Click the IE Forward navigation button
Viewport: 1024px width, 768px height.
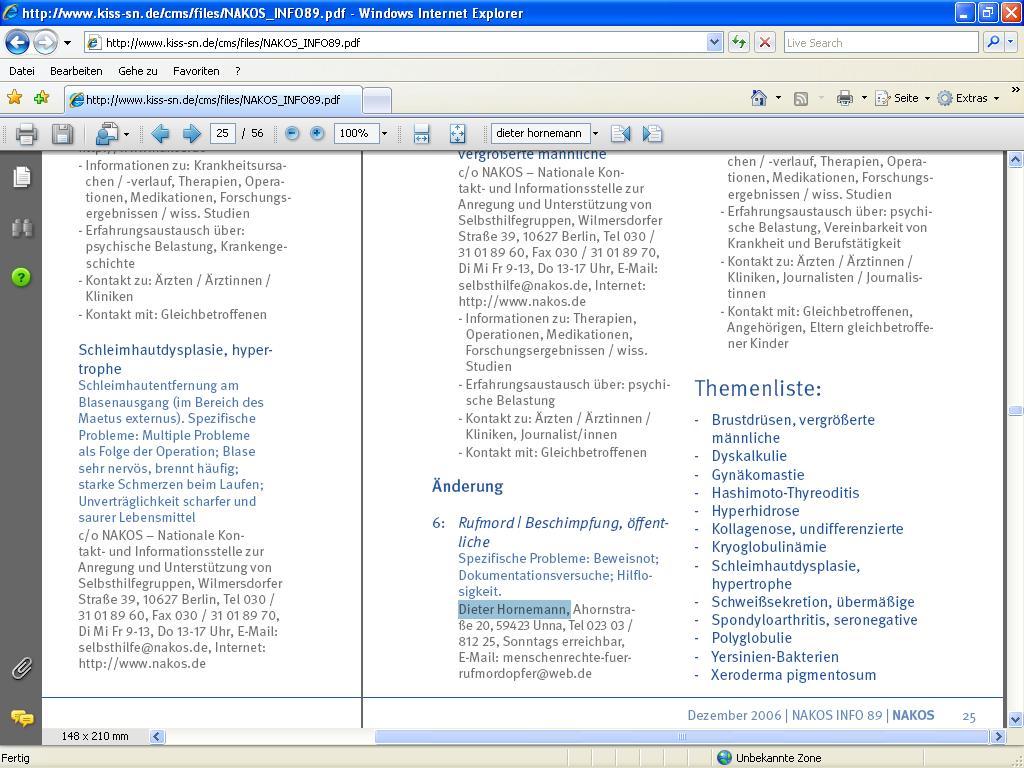[45, 43]
